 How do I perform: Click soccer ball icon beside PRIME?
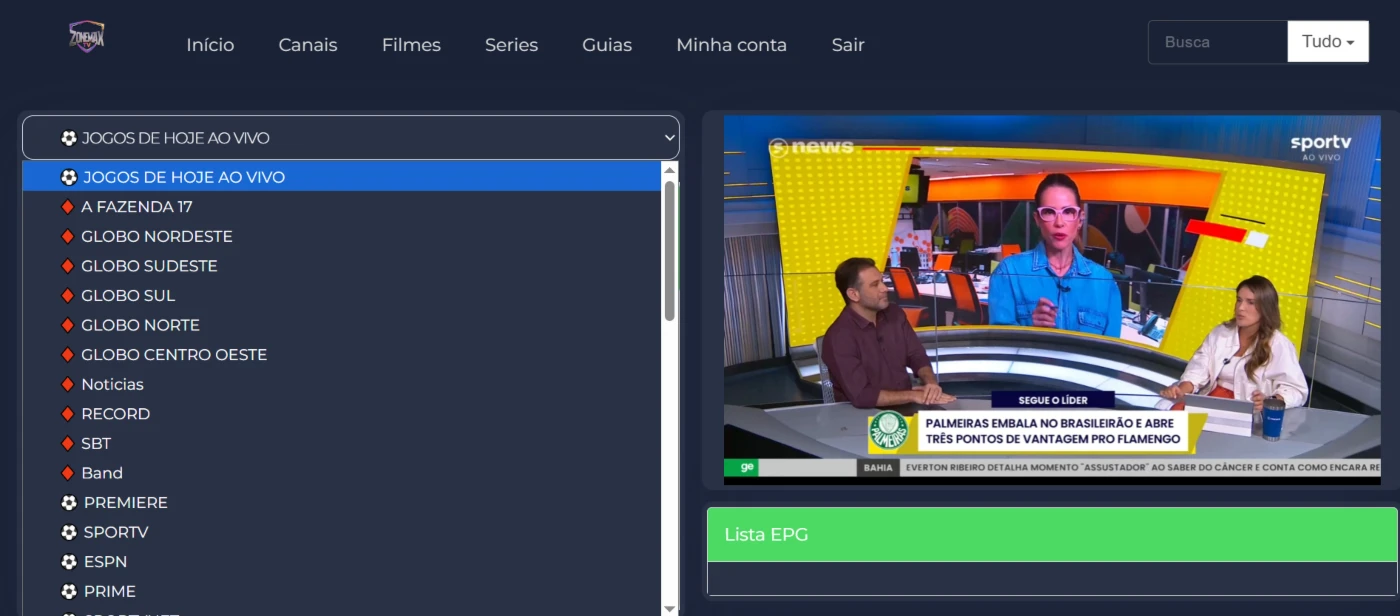pyautogui.click(x=69, y=591)
